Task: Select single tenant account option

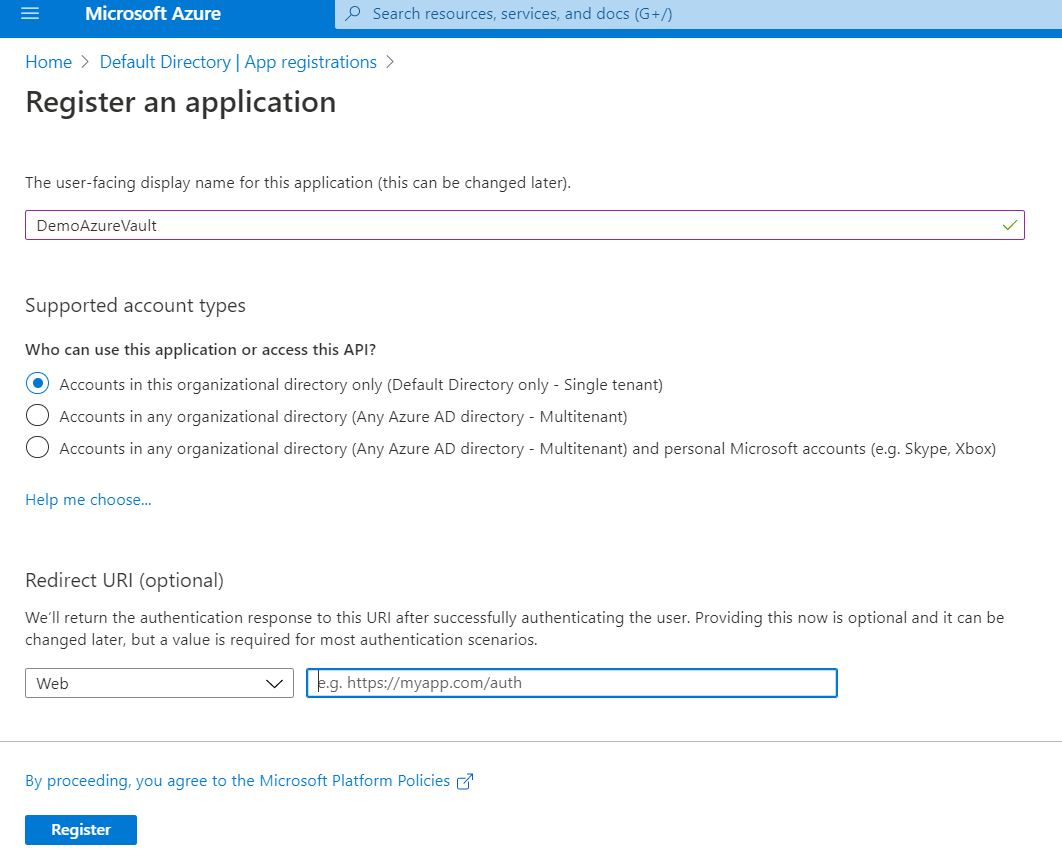Action: coord(37,383)
